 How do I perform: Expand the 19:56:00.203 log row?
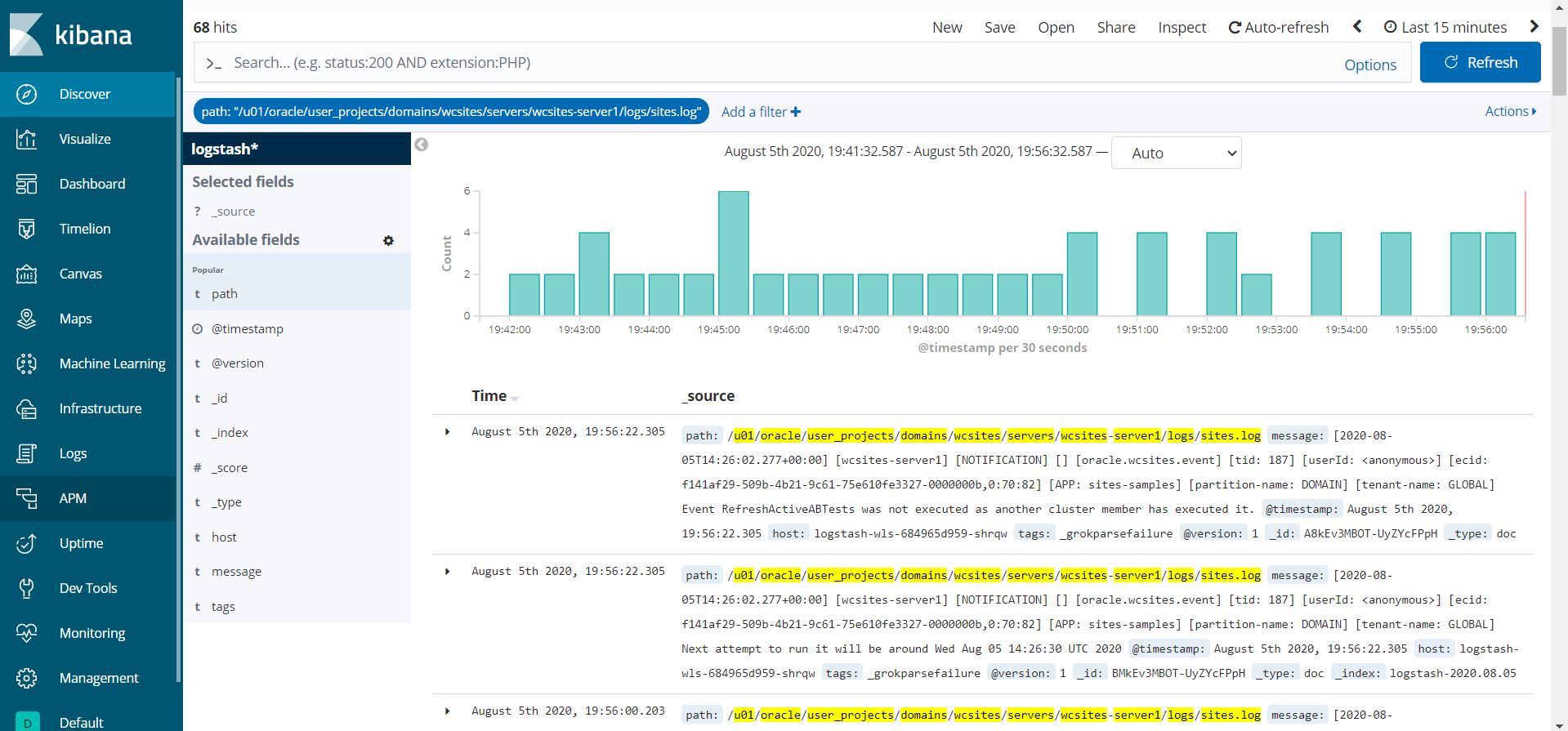(447, 711)
